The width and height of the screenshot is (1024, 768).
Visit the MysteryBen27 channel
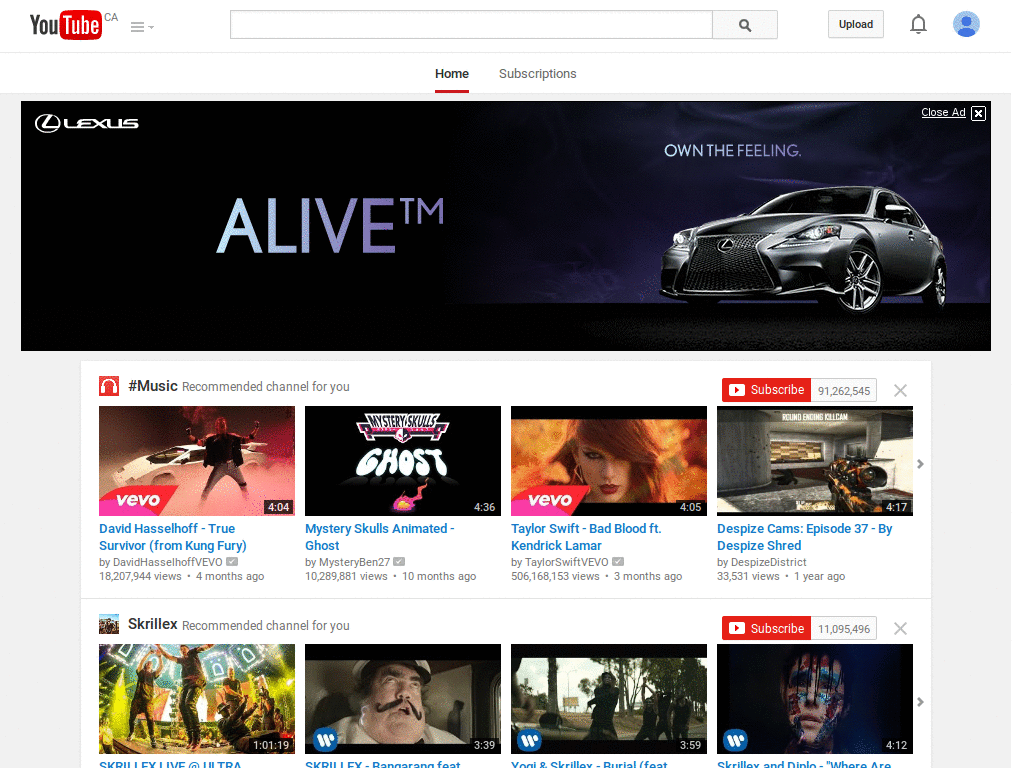354,562
